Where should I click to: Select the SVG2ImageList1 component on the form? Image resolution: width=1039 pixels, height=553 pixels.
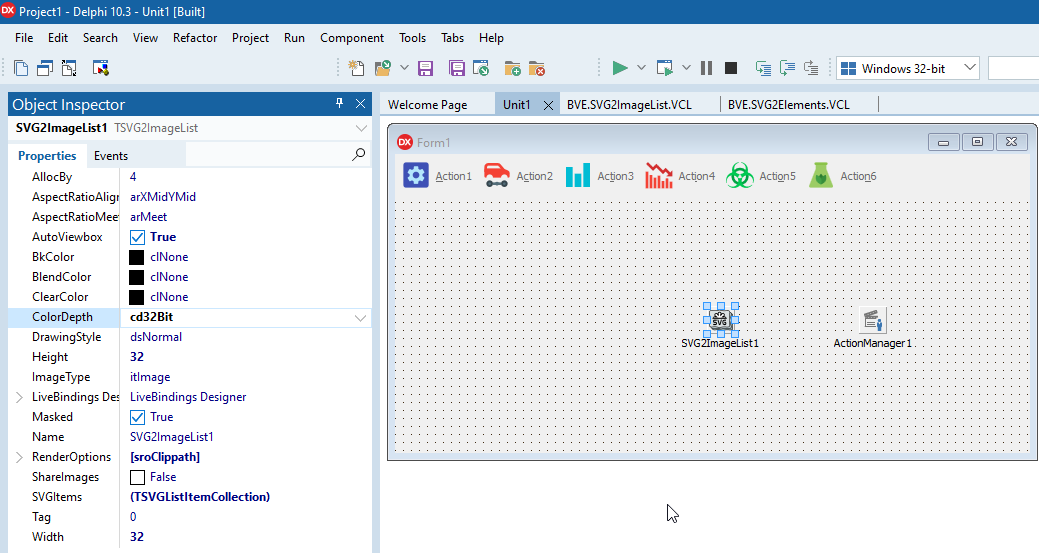pos(720,320)
